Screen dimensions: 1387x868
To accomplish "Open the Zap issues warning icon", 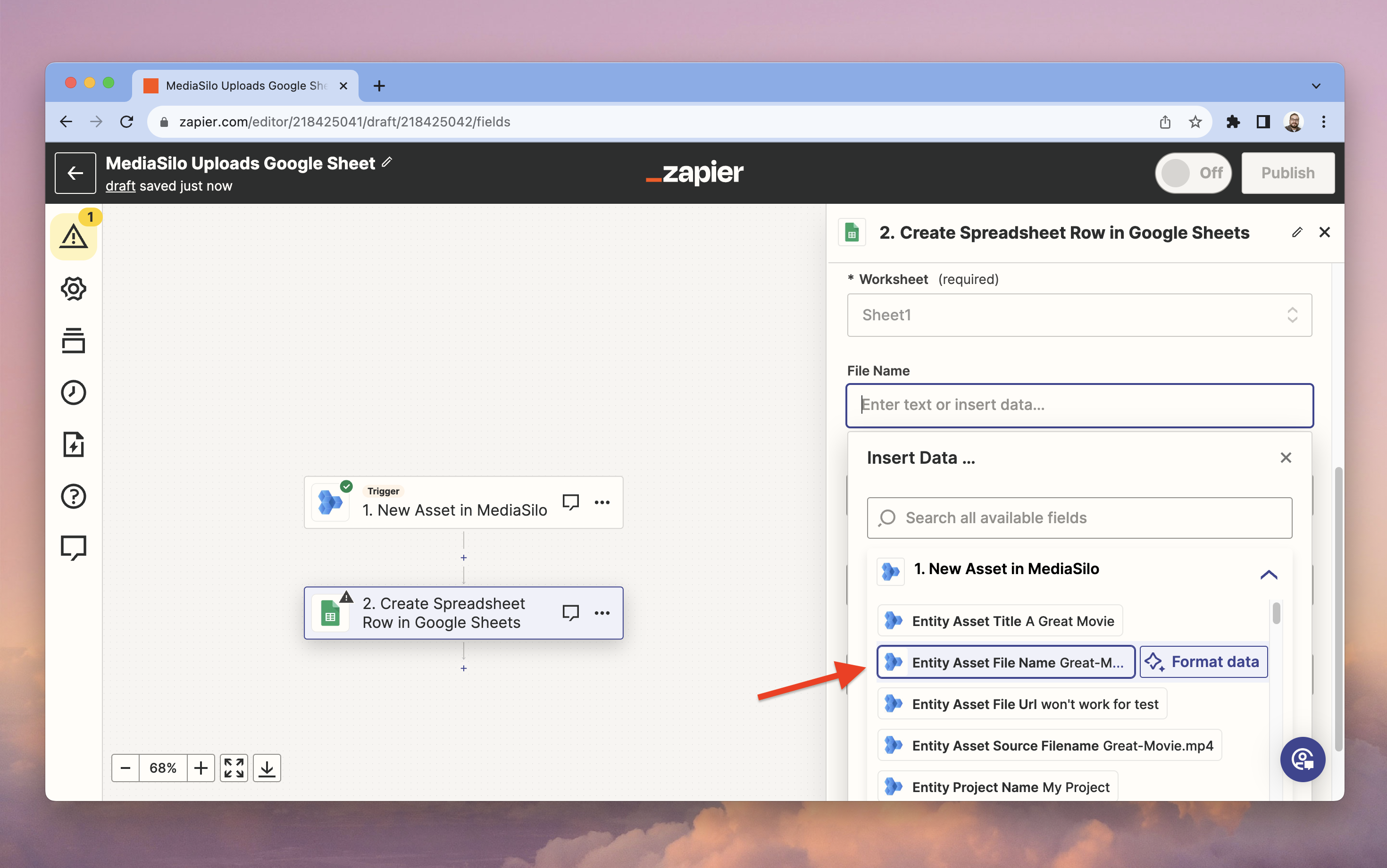I will (x=74, y=236).
